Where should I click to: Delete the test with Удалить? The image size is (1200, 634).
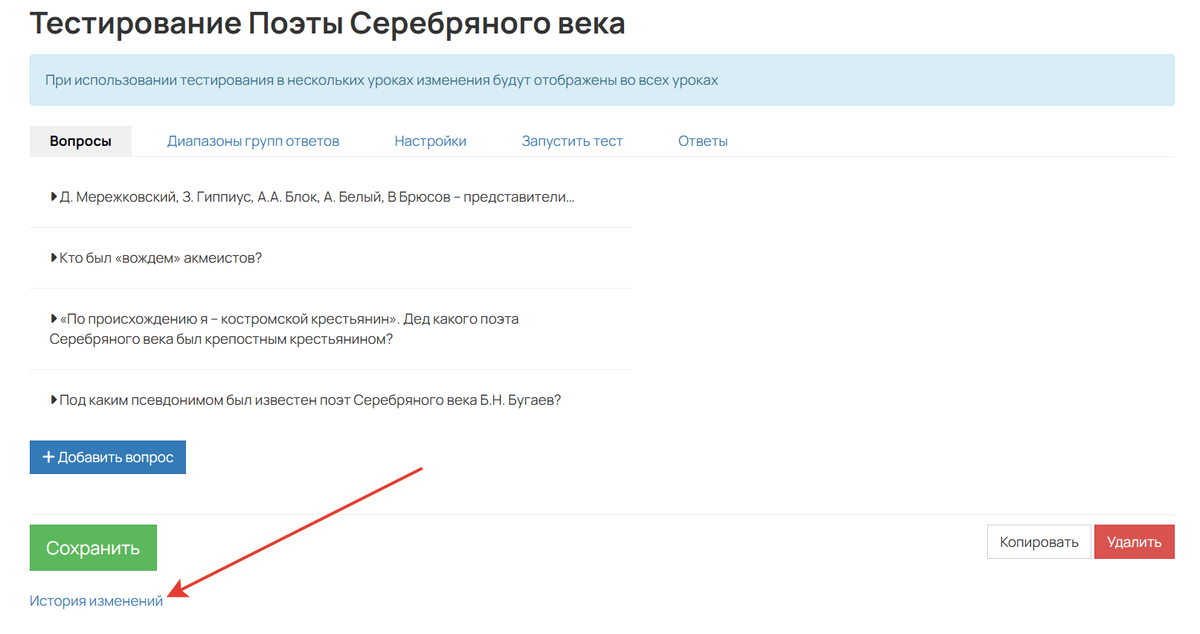pos(1134,542)
